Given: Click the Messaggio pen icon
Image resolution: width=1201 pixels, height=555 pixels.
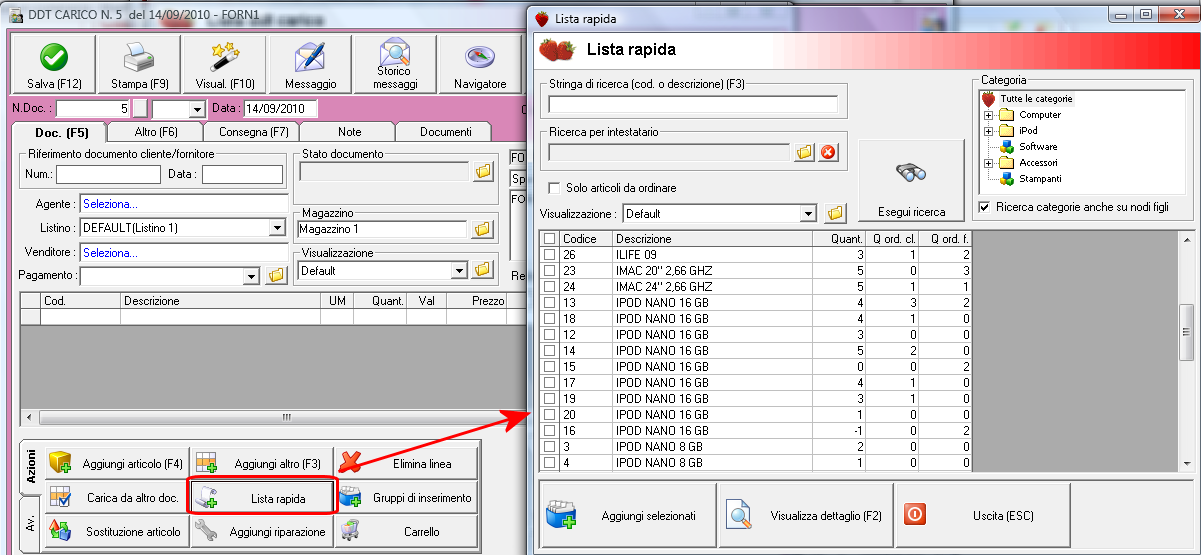Looking at the screenshot, I should [310, 57].
